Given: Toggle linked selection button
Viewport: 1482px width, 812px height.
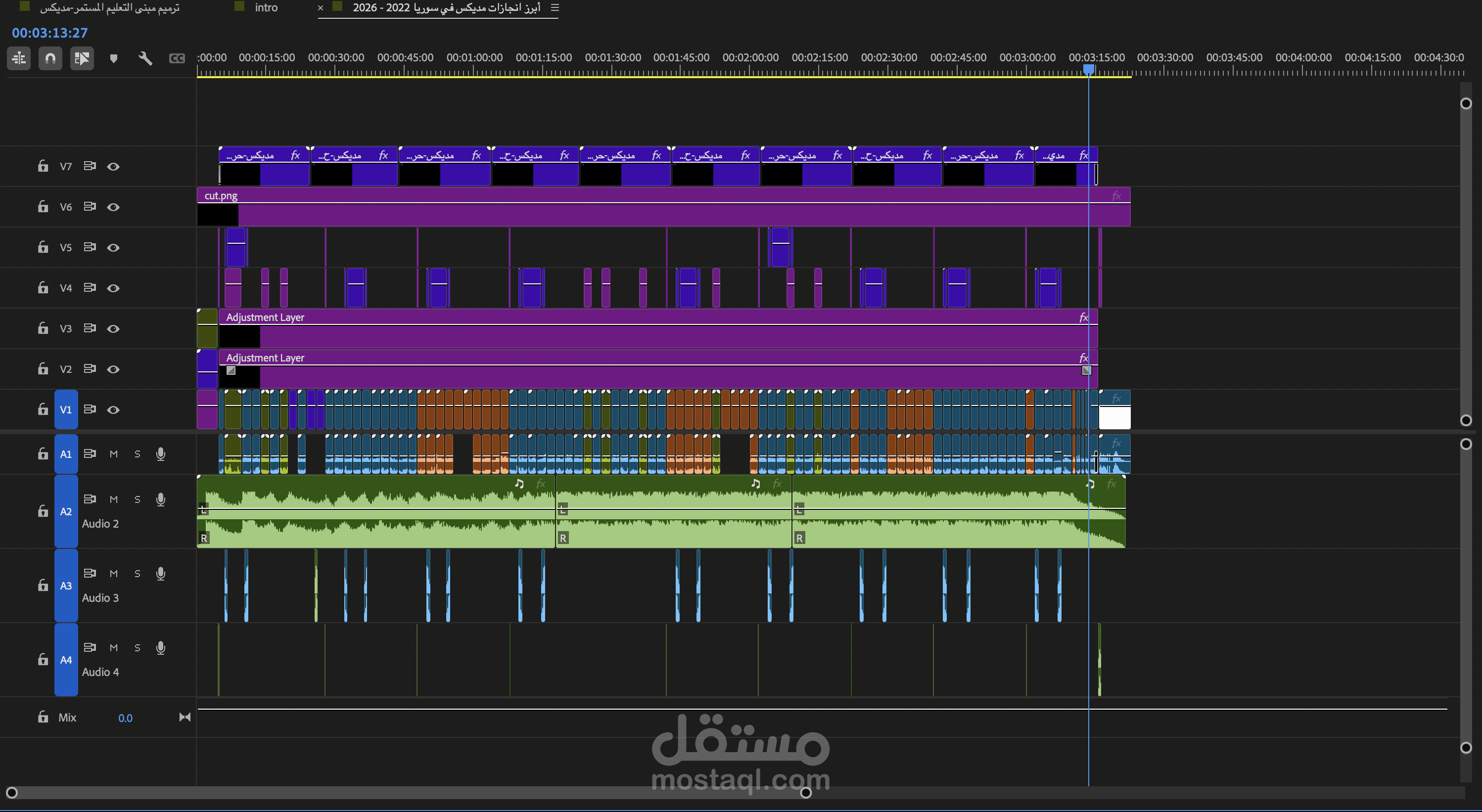Looking at the screenshot, I should pyautogui.click(x=82, y=58).
